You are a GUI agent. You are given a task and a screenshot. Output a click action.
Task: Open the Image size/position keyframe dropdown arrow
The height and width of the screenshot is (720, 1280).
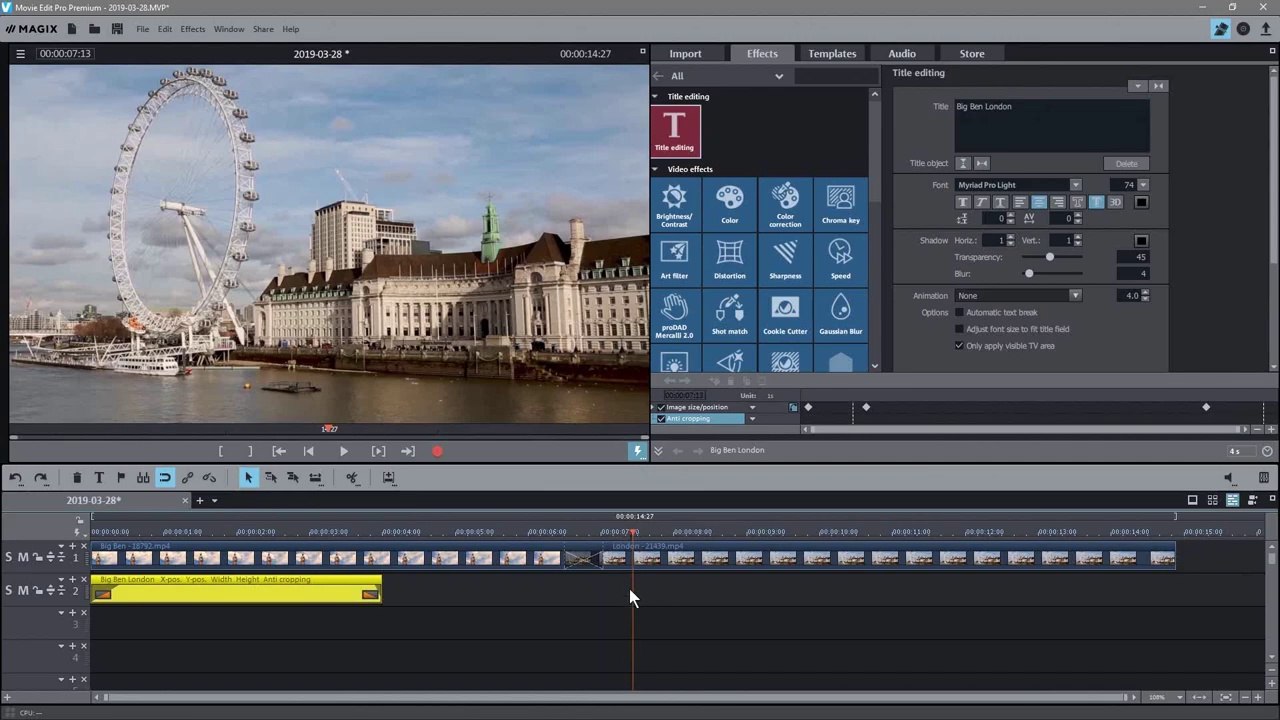click(752, 407)
